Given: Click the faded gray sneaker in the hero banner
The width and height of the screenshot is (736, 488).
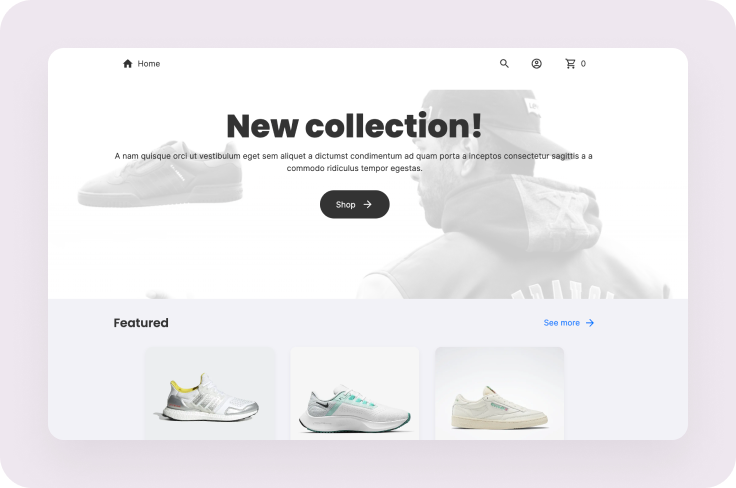Looking at the screenshot, I should pos(160,174).
